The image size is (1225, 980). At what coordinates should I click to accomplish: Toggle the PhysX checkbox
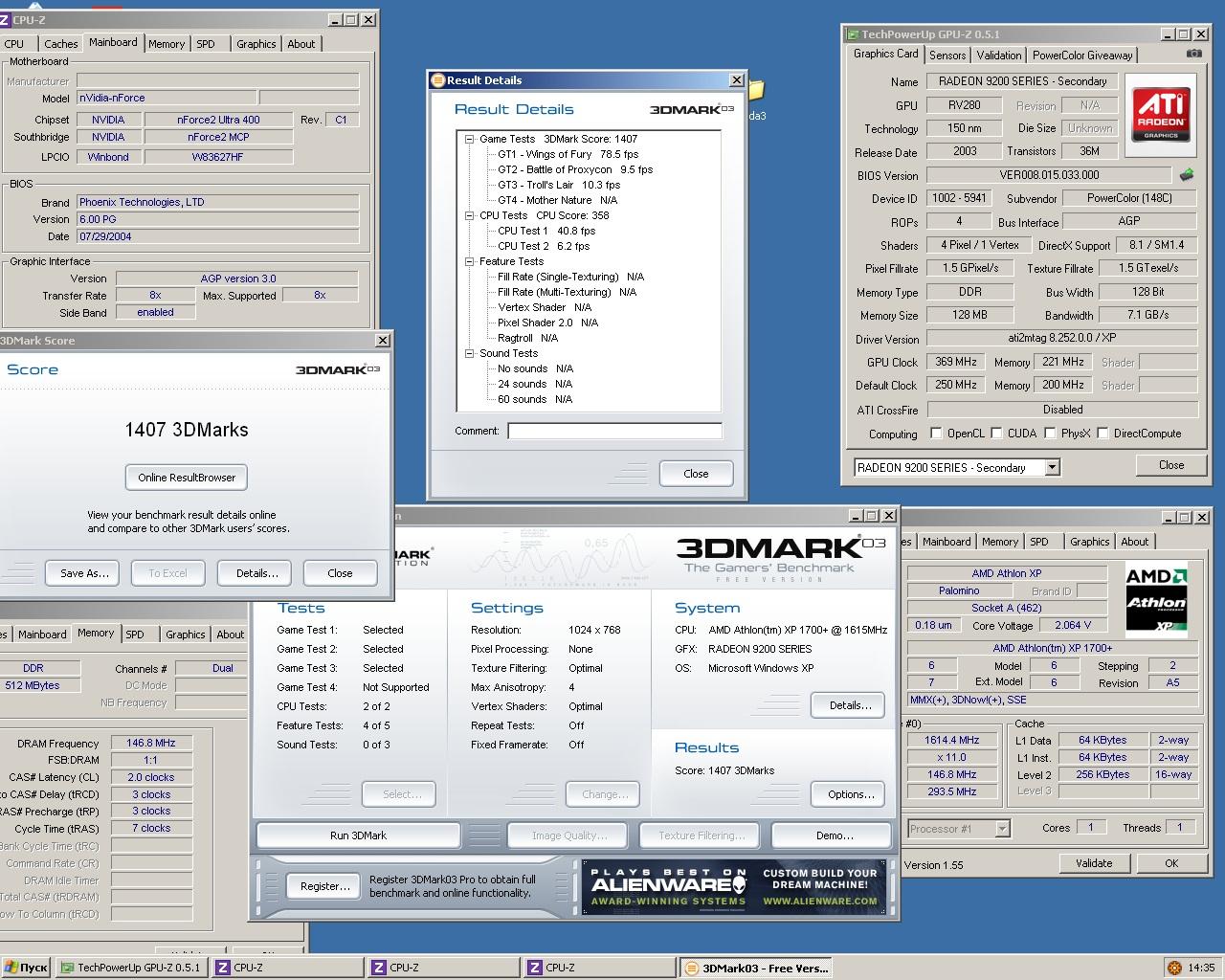click(1050, 434)
